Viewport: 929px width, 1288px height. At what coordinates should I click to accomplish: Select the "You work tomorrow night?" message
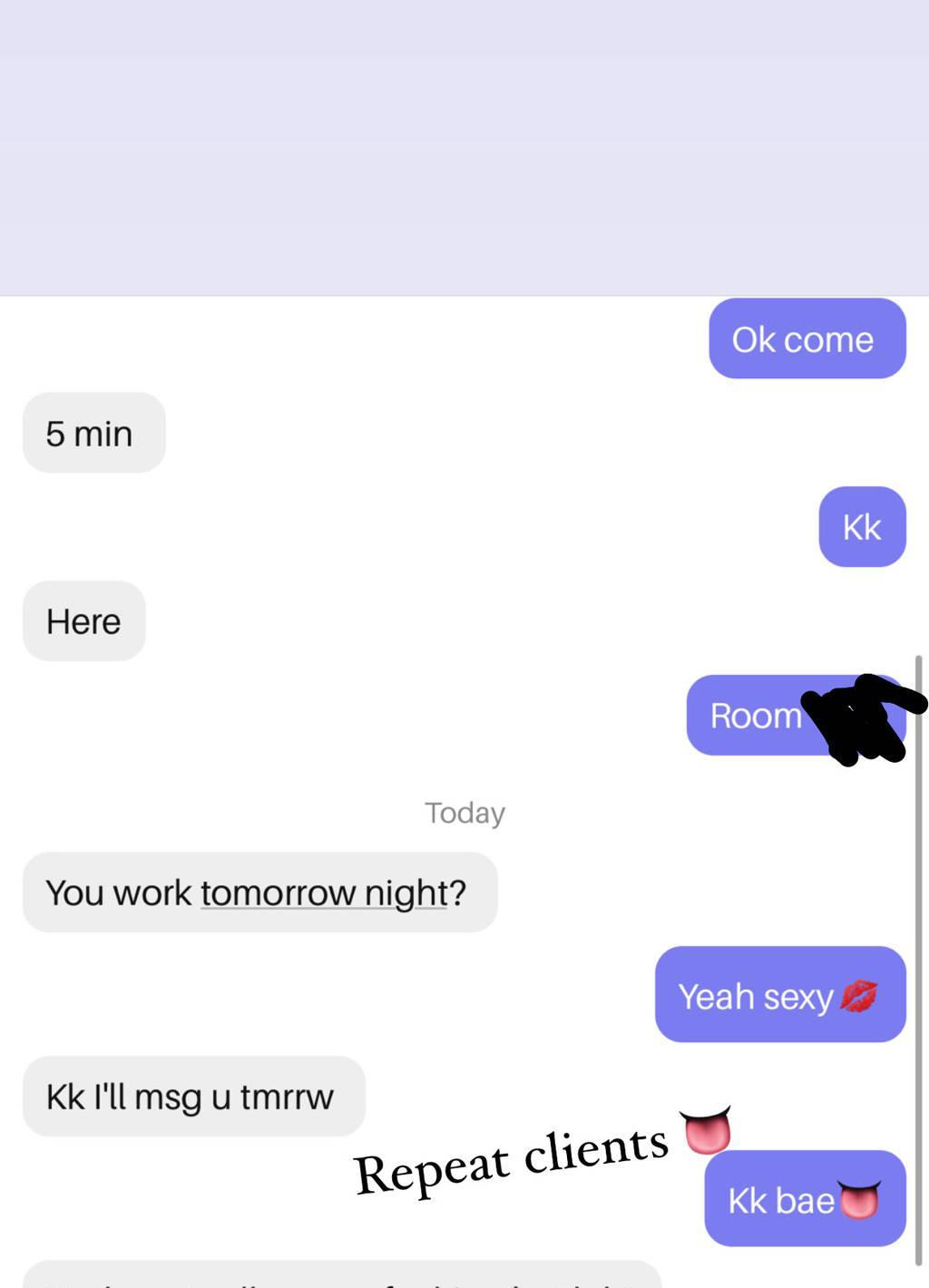point(260,893)
